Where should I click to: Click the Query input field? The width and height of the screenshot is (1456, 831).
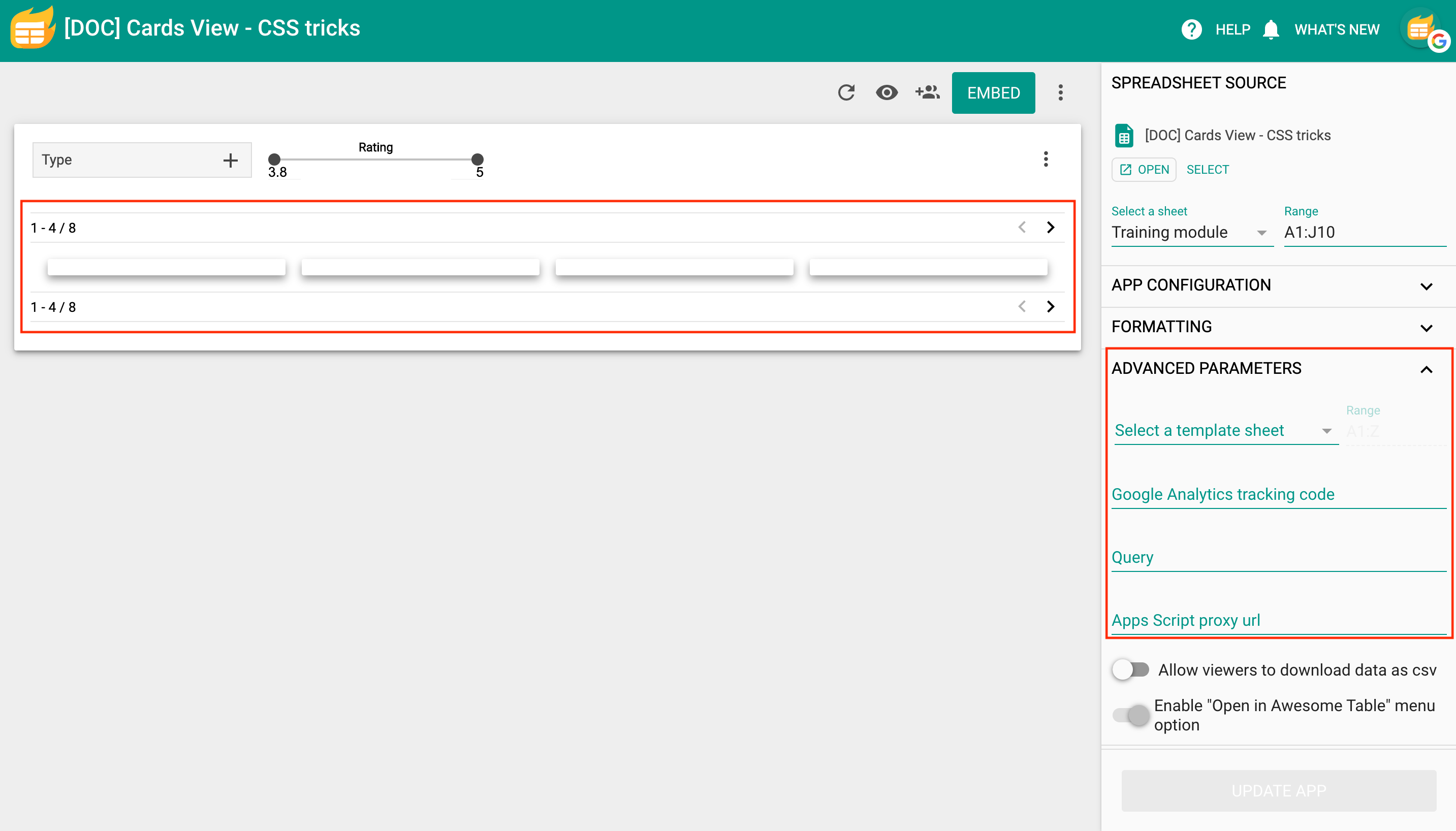tap(1279, 557)
